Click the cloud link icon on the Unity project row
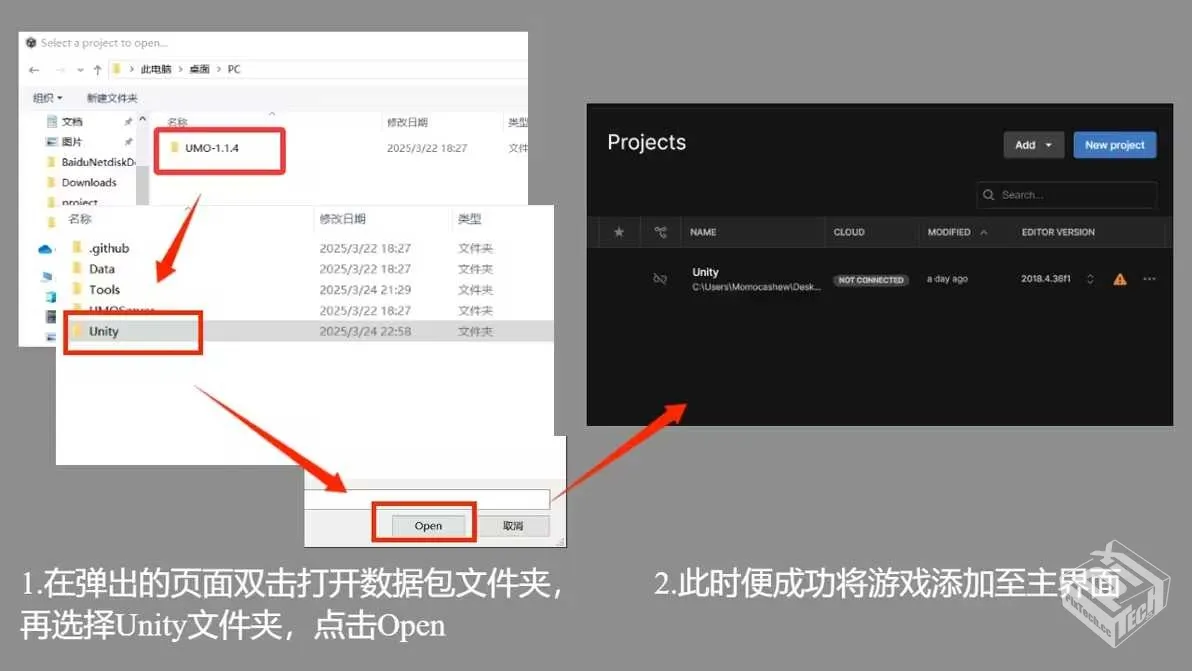 point(660,279)
